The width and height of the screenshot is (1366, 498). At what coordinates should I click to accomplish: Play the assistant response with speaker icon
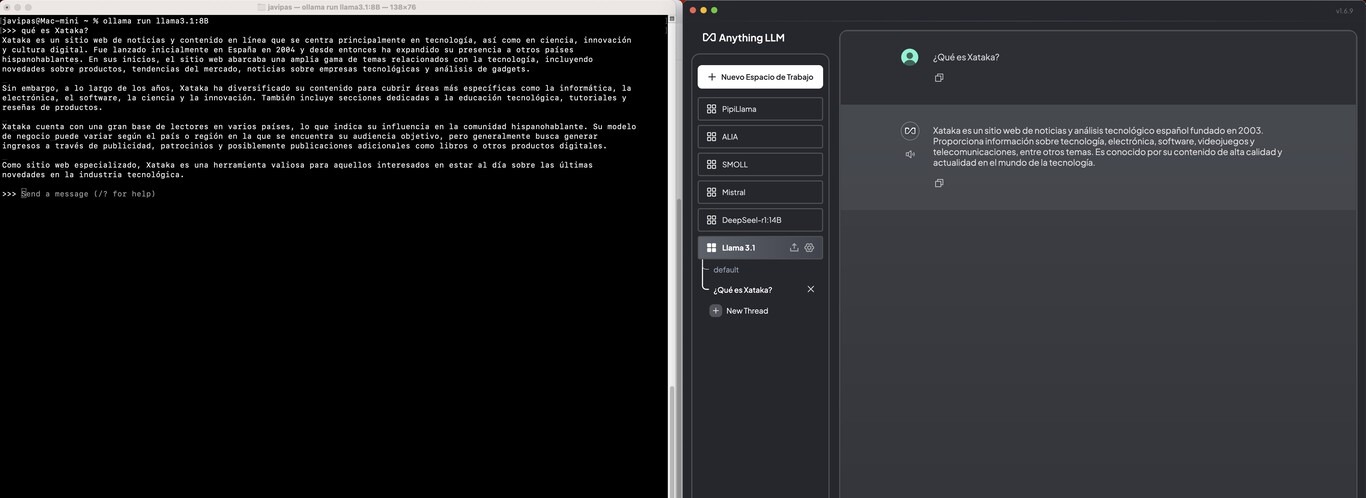(x=910, y=154)
